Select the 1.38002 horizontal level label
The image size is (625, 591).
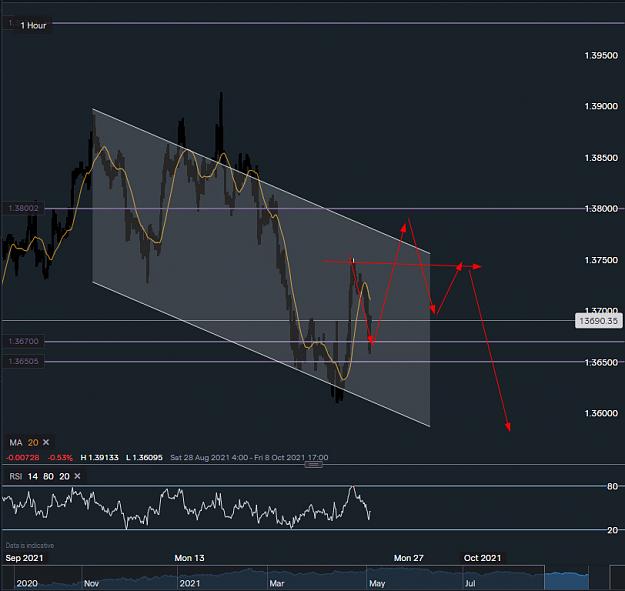[x=23, y=208]
